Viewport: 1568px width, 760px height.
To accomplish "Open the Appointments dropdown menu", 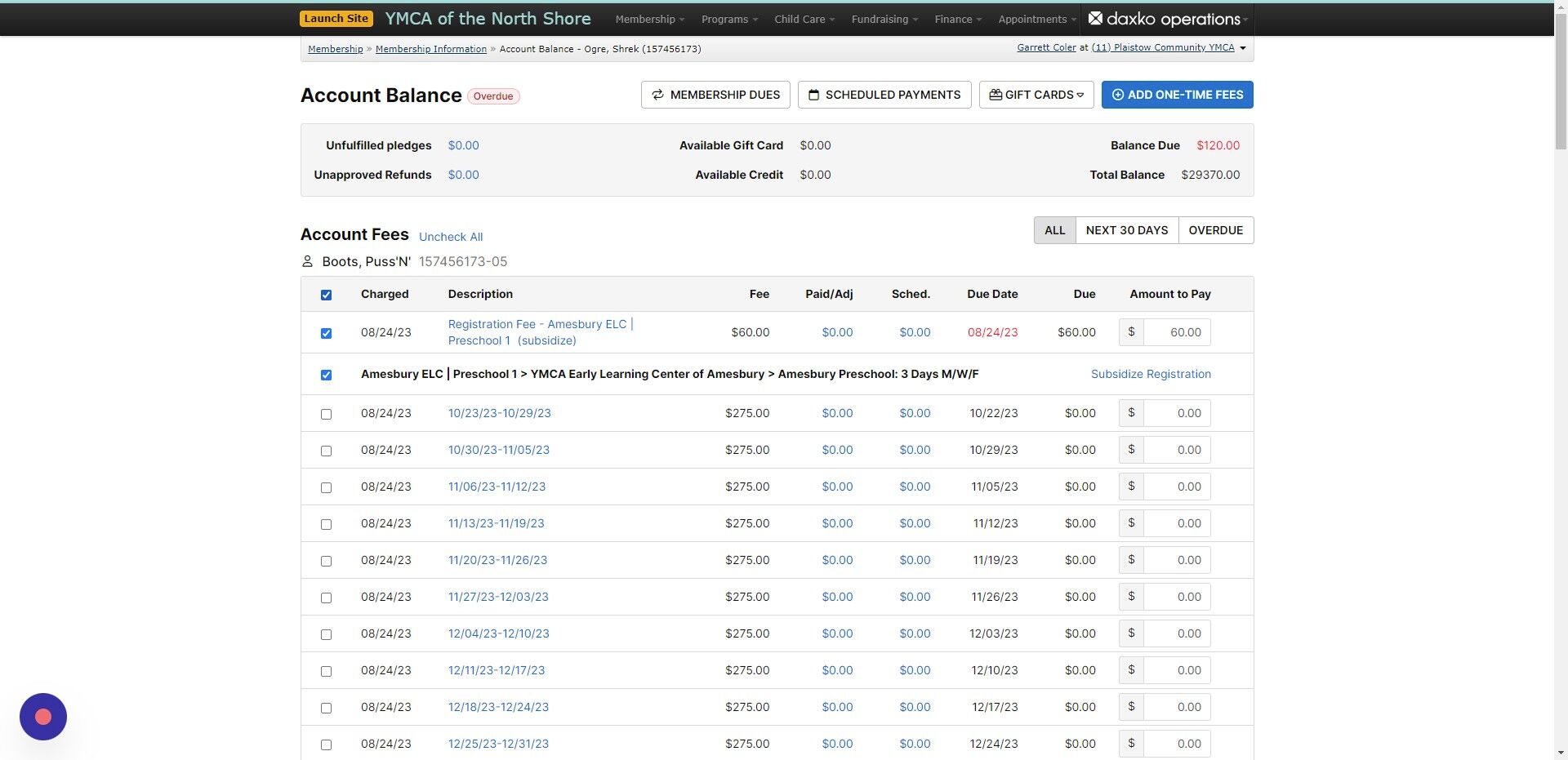I will pos(1037,19).
